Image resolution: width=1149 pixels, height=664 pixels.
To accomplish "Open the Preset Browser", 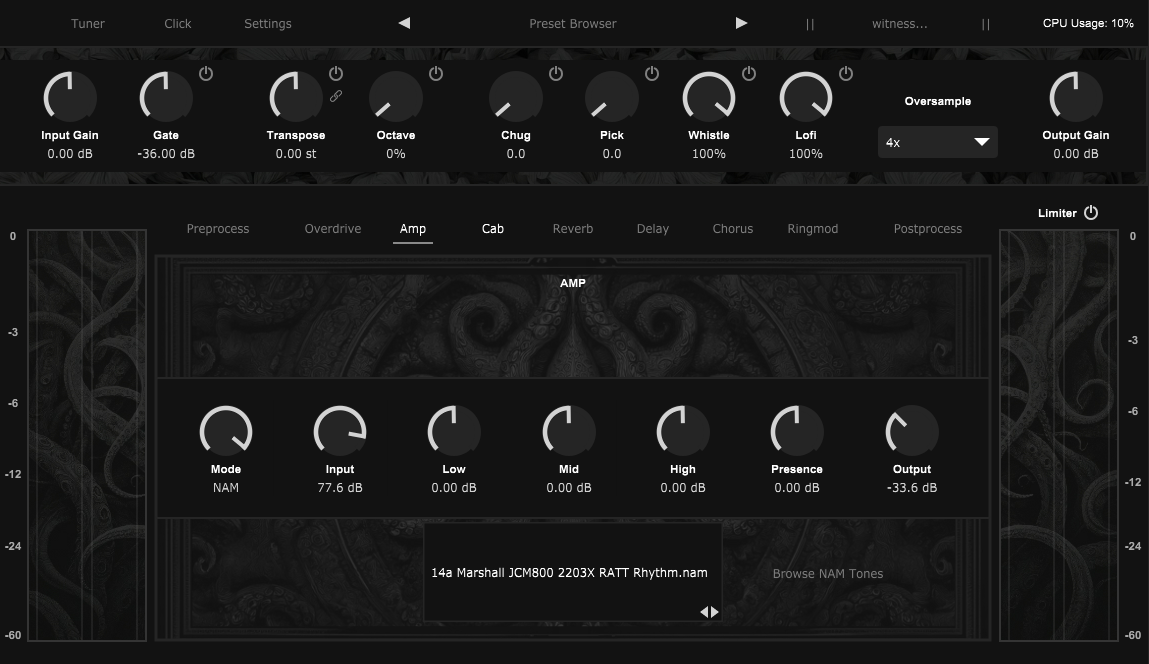I will [572, 23].
